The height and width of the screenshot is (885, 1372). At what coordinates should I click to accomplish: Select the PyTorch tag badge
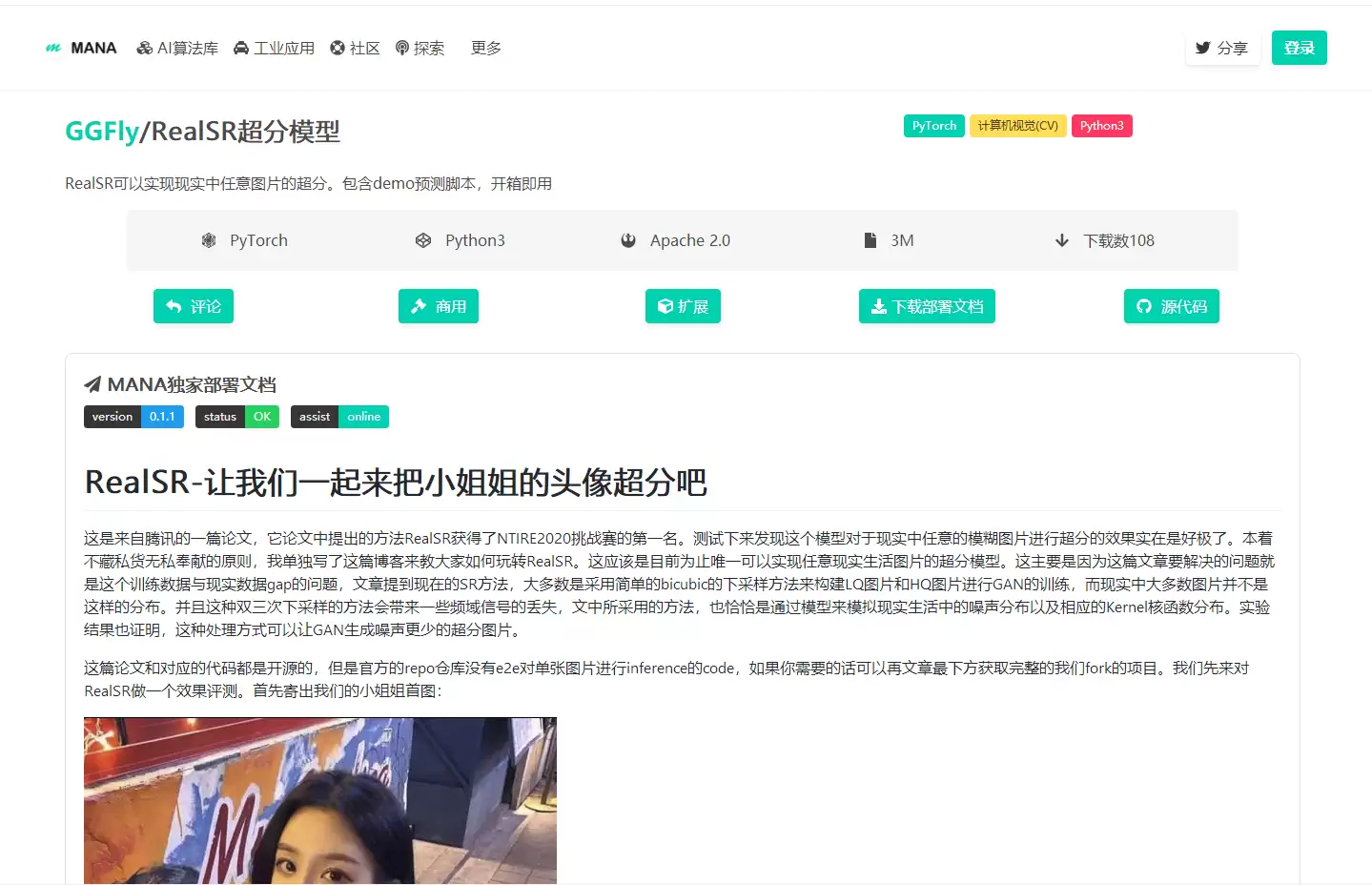pyautogui.click(x=933, y=126)
